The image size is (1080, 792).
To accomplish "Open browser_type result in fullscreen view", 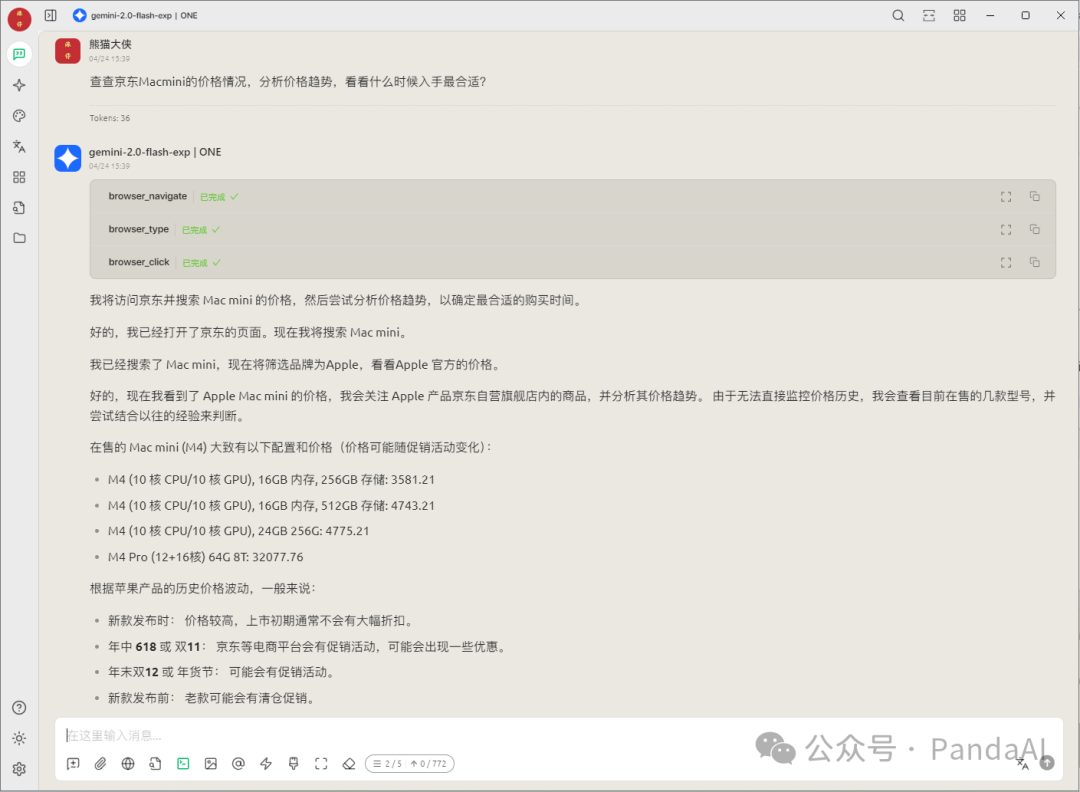I will [x=1006, y=229].
